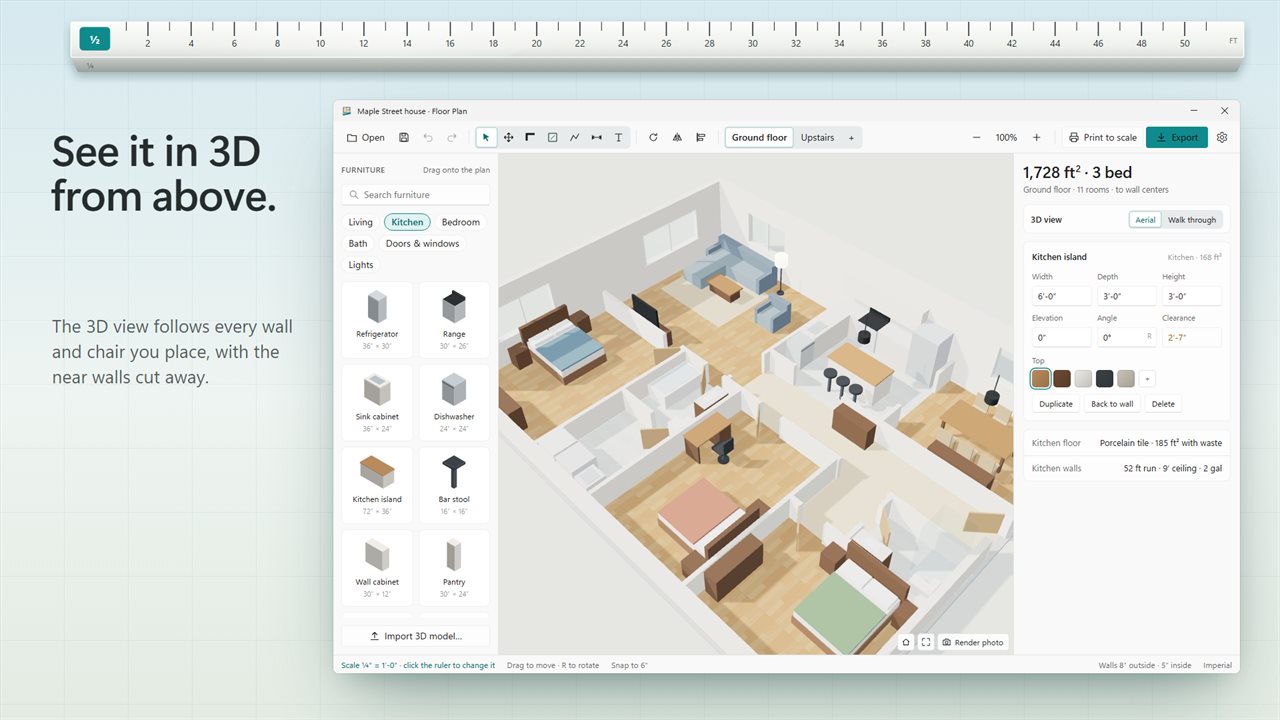Switch 3D view to Aerial
Viewport: 1280px width, 720px height.
pos(1145,220)
